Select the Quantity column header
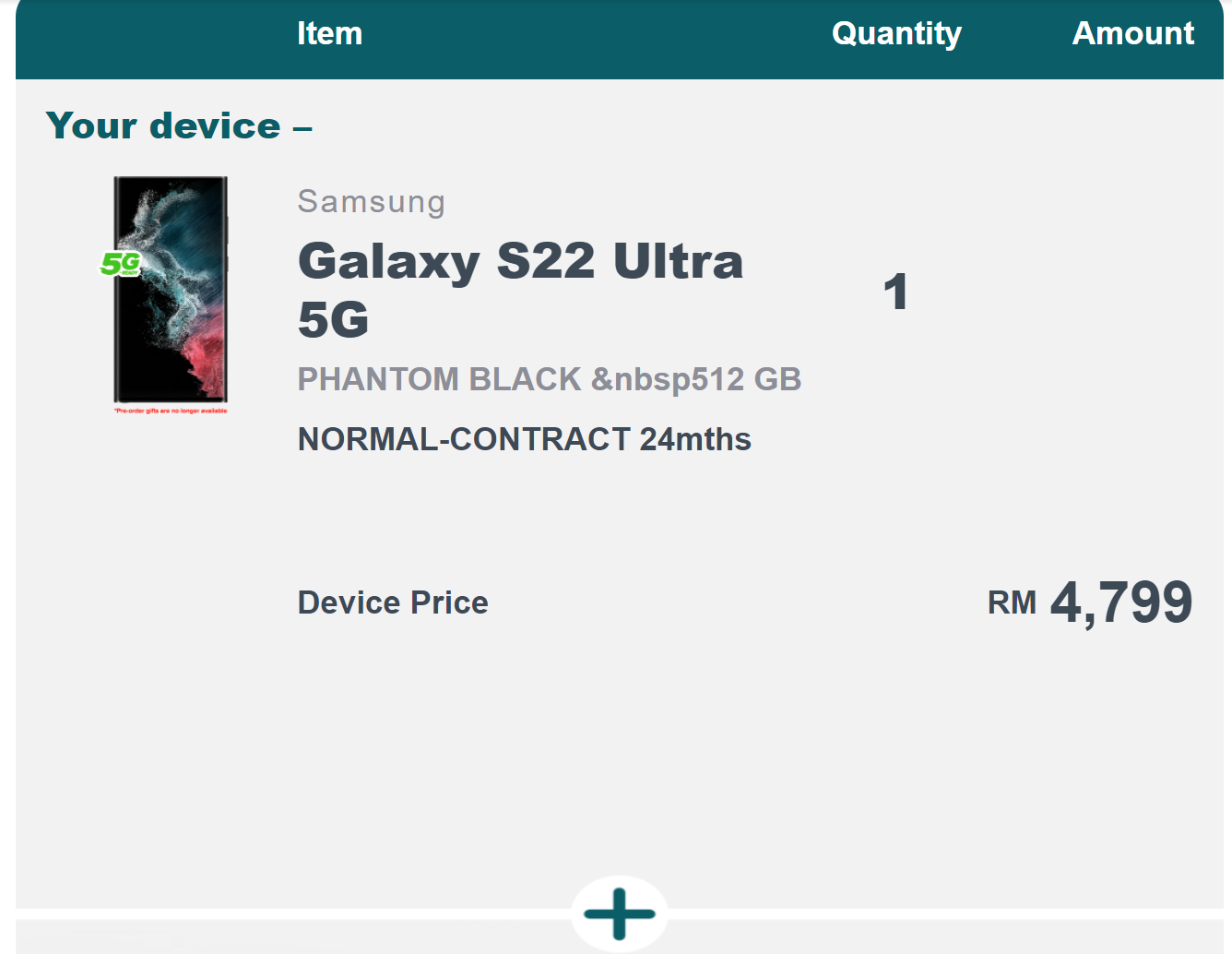The width and height of the screenshot is (1232, 954). (x=896, y=34)
